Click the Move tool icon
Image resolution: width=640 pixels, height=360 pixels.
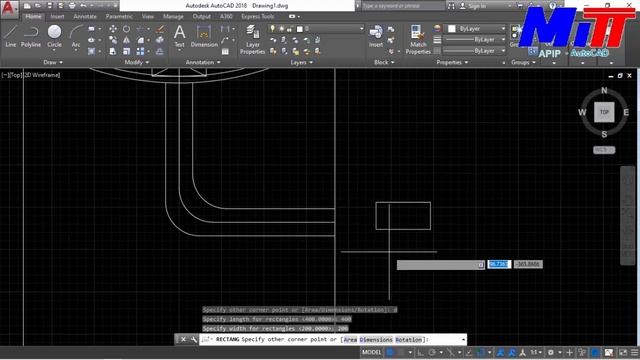(113, 29)
